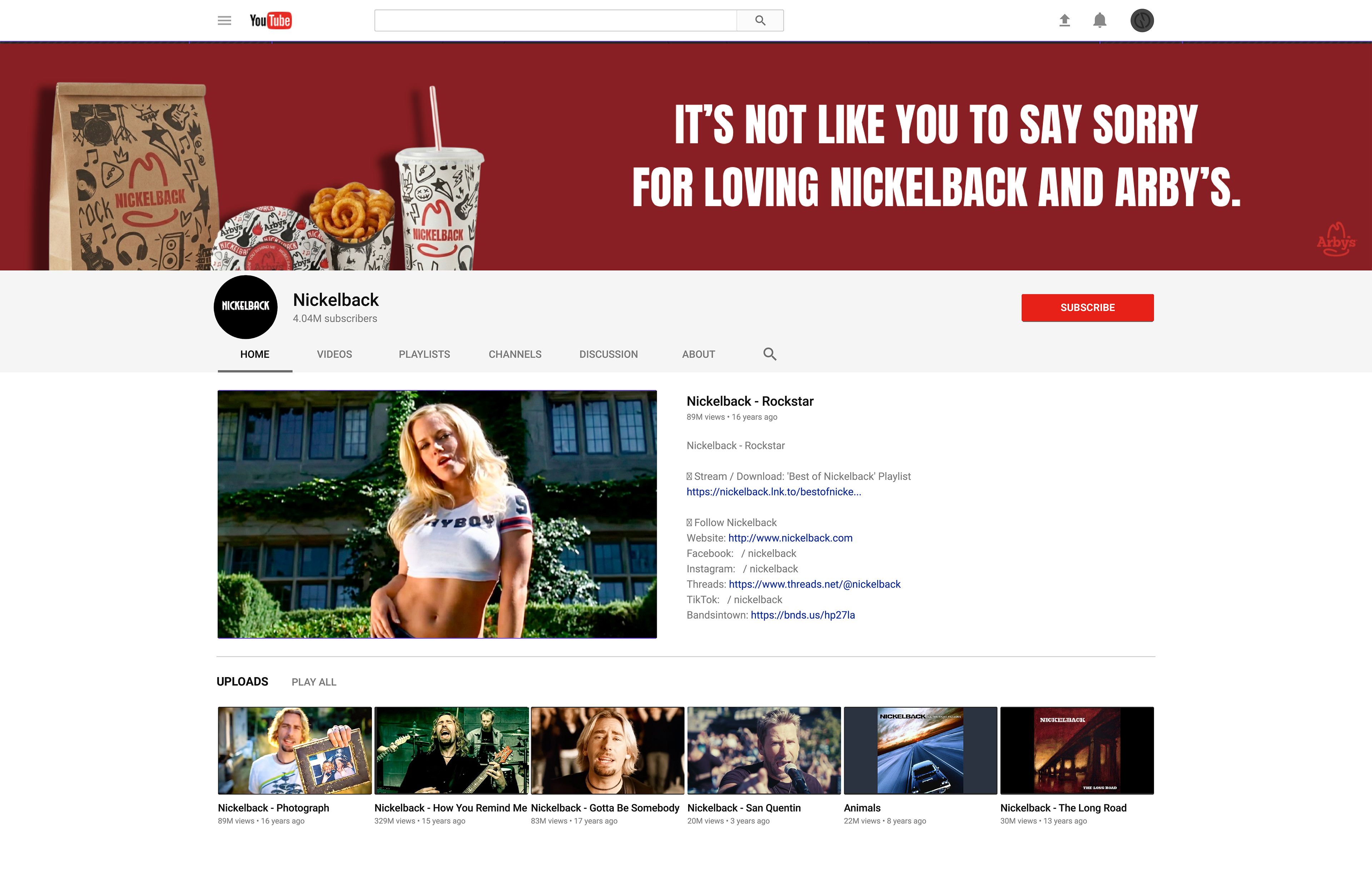
Task: Open the About tab
Action: click(x=699, y=354)
